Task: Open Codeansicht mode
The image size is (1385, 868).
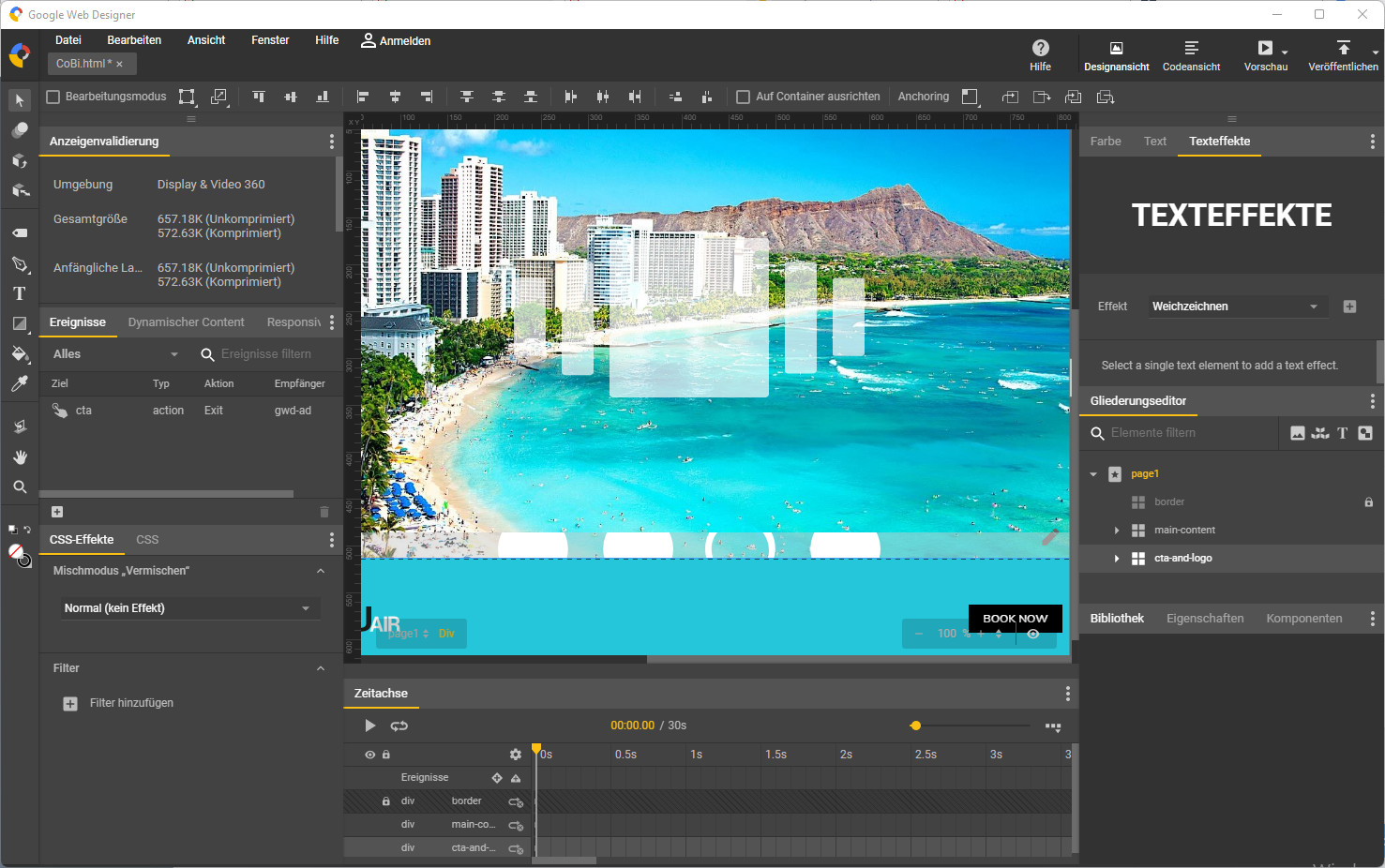Action: (1191, 54)
